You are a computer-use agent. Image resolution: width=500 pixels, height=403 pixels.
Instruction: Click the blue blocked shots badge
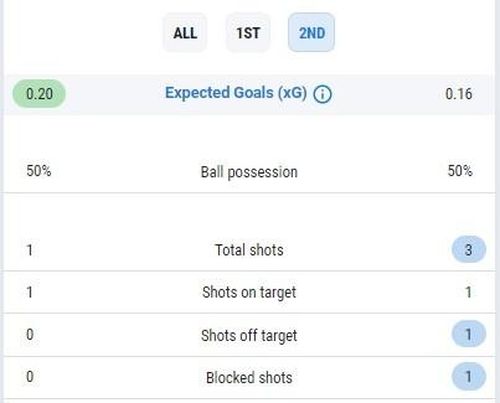tap(469, 376)
